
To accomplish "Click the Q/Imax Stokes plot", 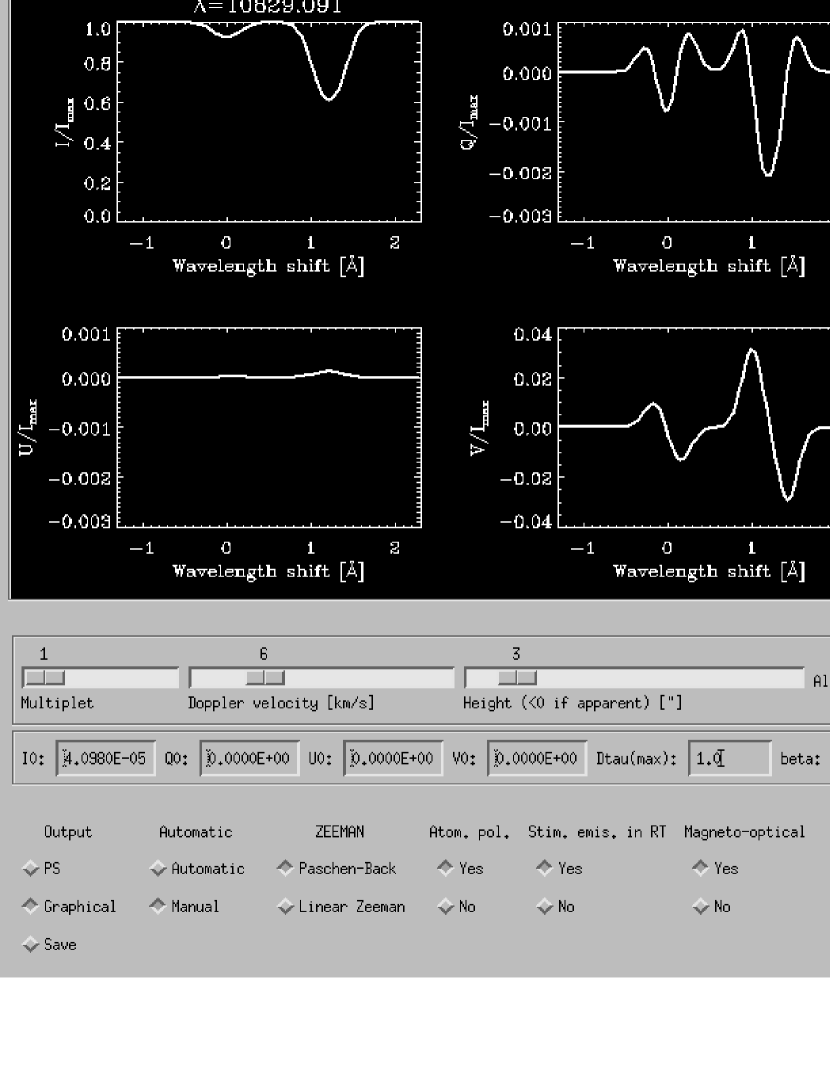I will coord(694,121).
